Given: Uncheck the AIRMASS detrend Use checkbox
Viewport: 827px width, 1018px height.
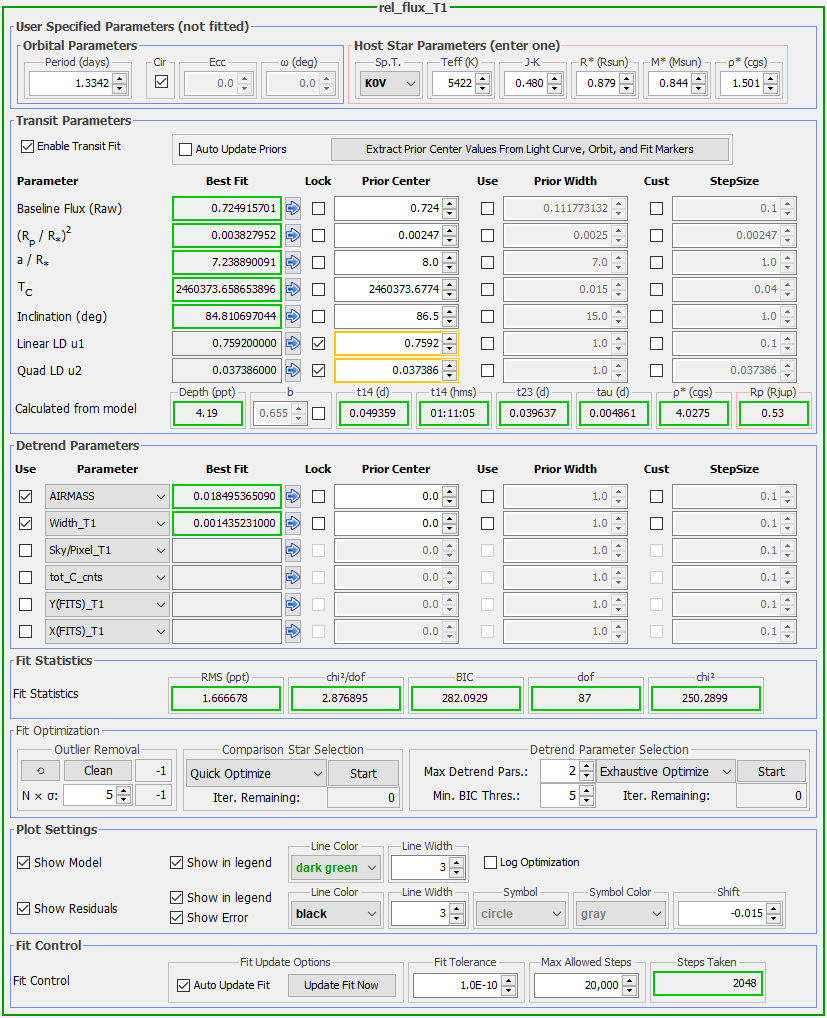Looking at the screenshot, I should [25, 496].
